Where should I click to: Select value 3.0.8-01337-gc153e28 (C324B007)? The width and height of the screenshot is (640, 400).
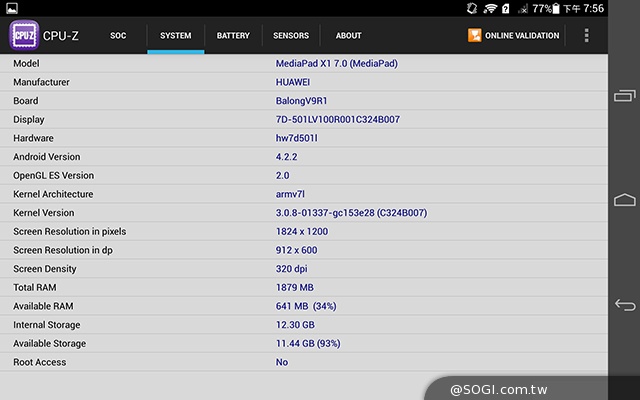(x=351, y=213)
